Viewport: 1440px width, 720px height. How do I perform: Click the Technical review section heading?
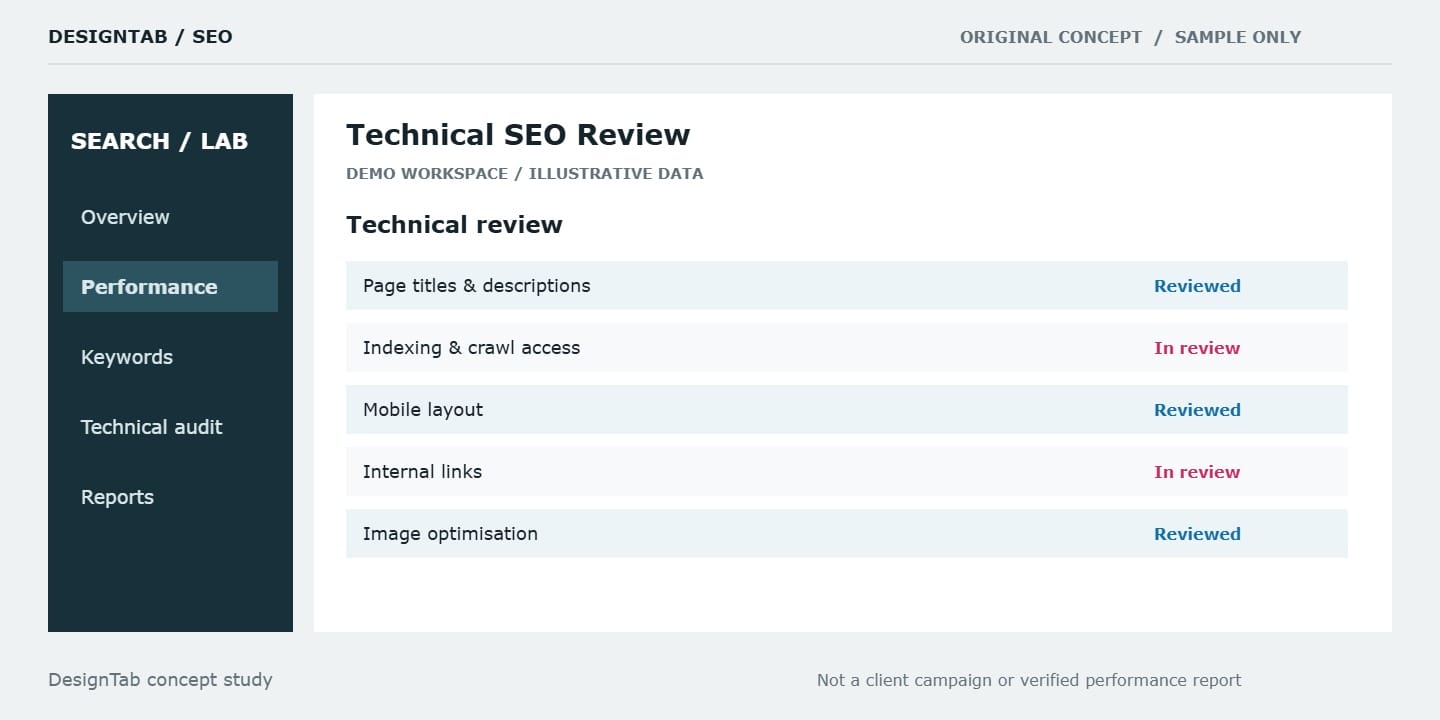[454, 225]
